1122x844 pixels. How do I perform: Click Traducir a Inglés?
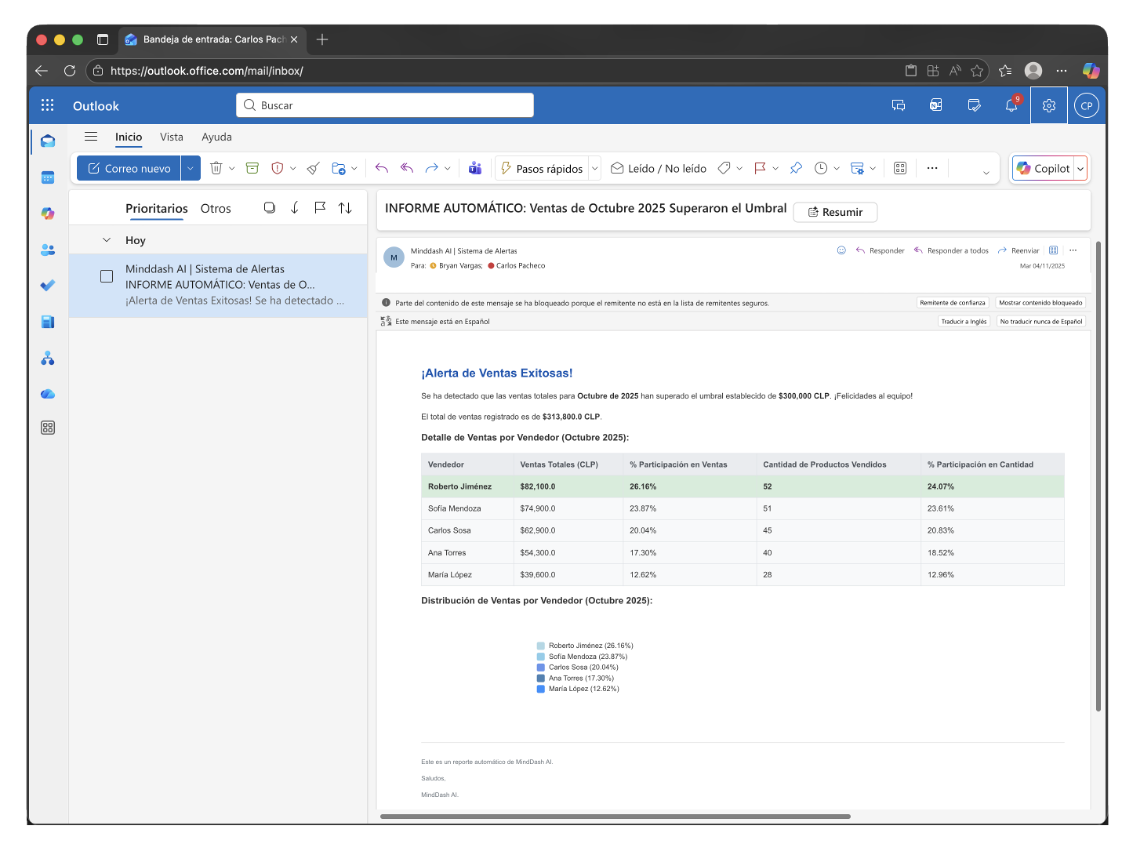(963, 321)
